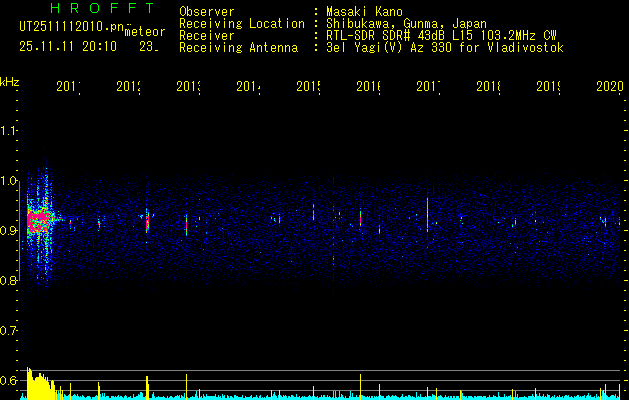The image size is (629, 400).
Task: Click the date stamp '25.11.11 20:10'
Action: (x=68, y=47)
